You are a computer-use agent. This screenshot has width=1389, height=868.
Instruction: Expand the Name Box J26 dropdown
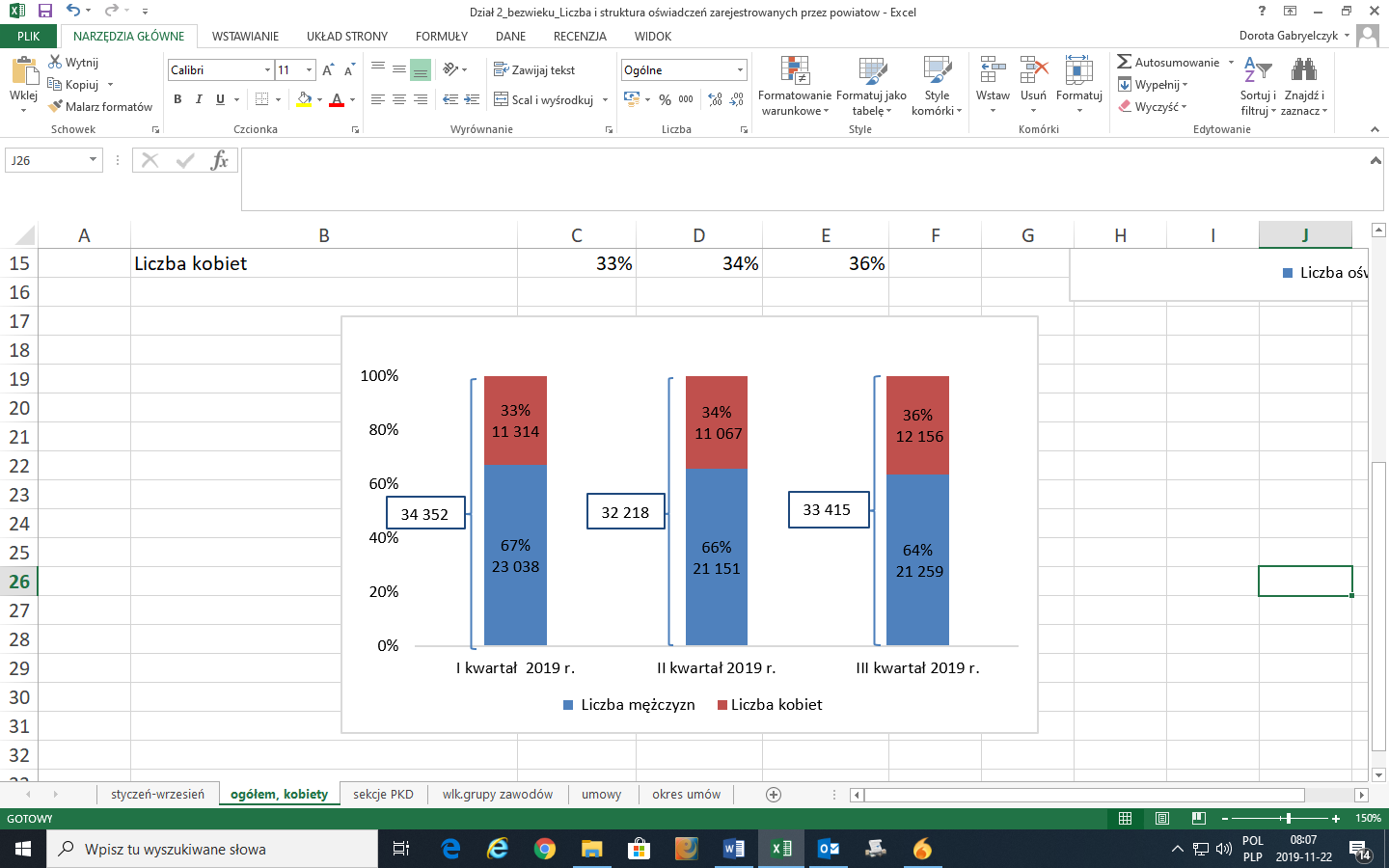(x=93, y=160)
